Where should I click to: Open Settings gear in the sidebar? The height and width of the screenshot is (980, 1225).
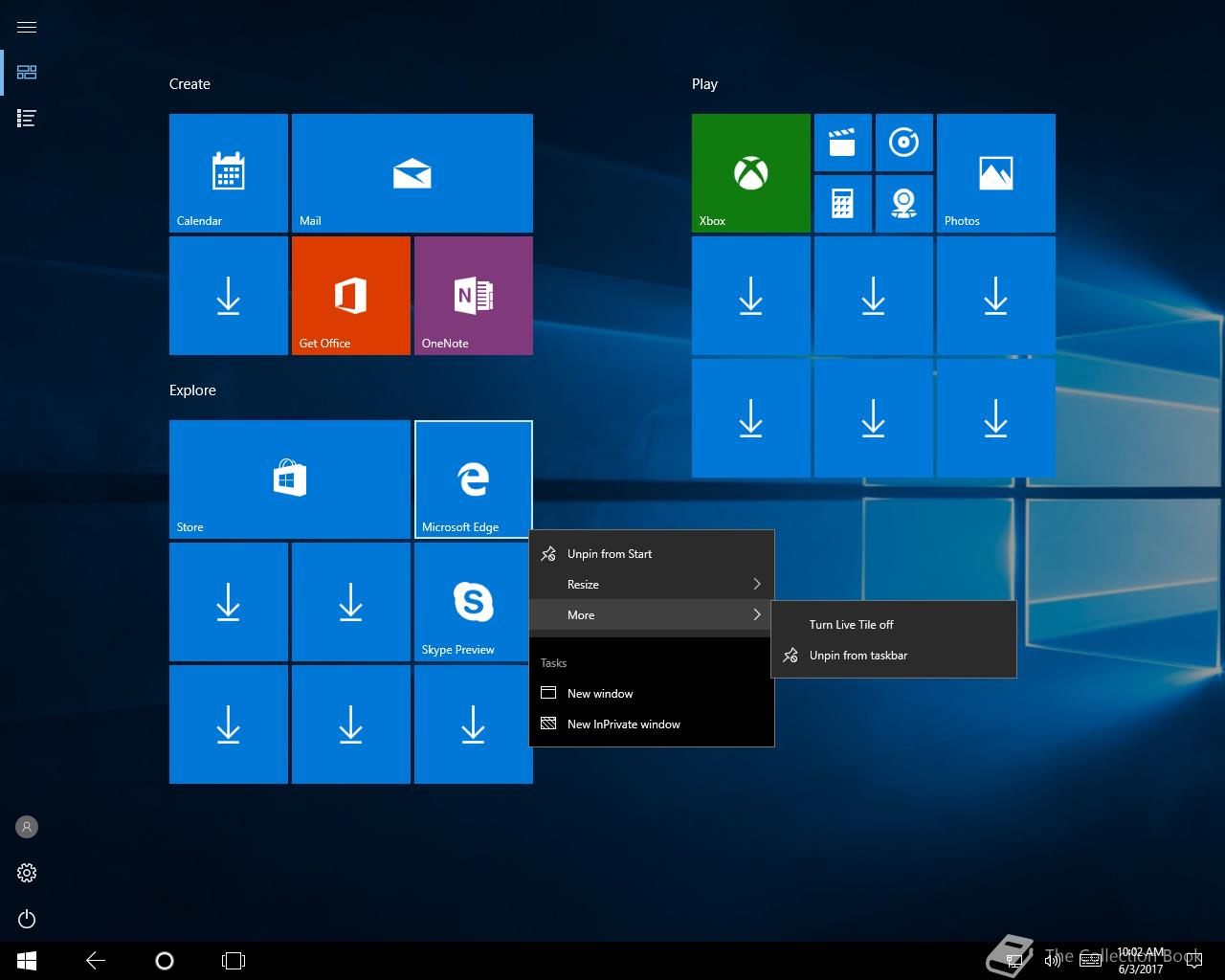point(27,873)
